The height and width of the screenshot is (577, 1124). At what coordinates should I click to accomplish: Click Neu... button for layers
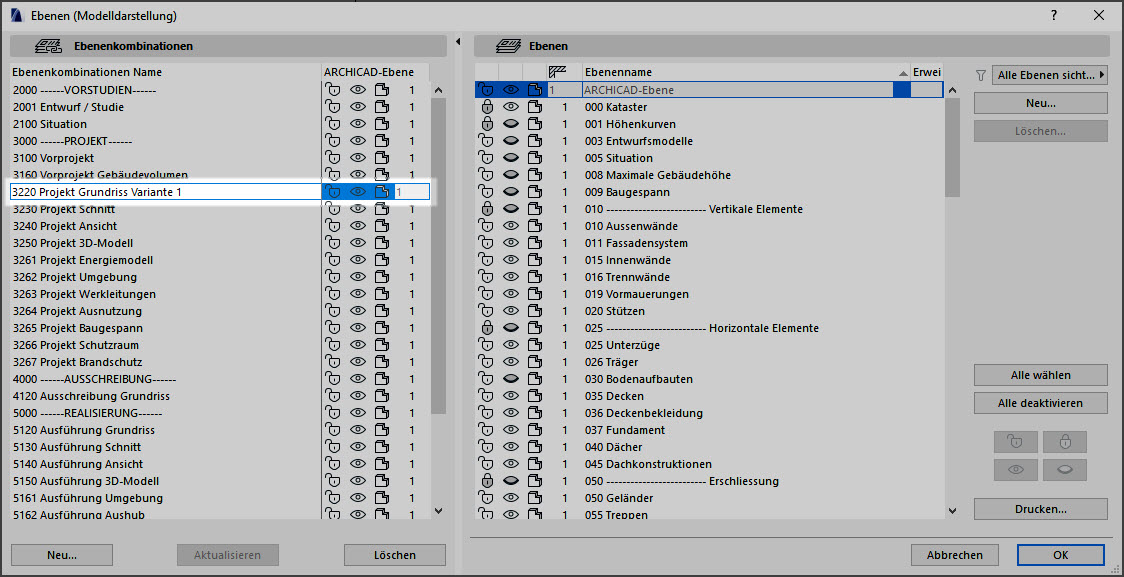(x=1041, y=103)
